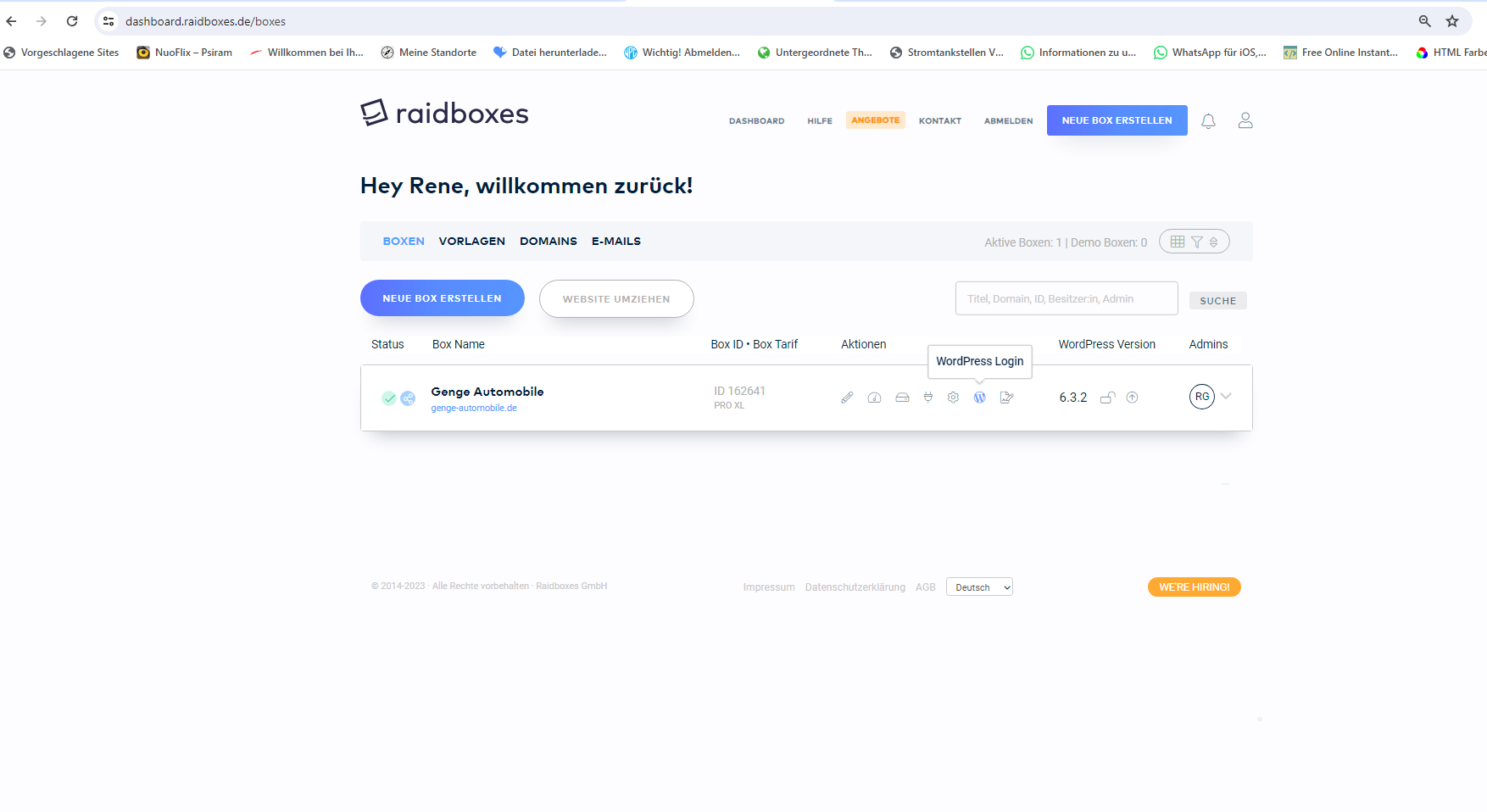Open Genge Automobile box name

tap(487, 392)
